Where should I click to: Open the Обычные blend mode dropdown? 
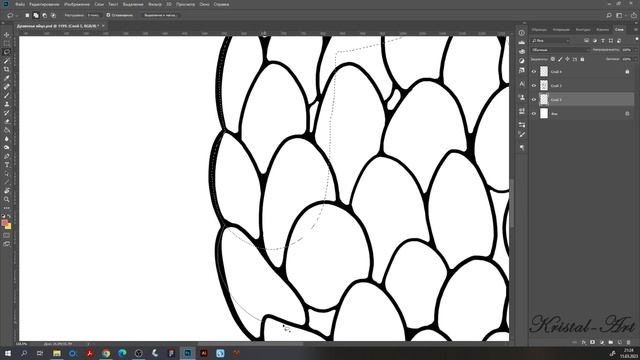coord(560,50)
